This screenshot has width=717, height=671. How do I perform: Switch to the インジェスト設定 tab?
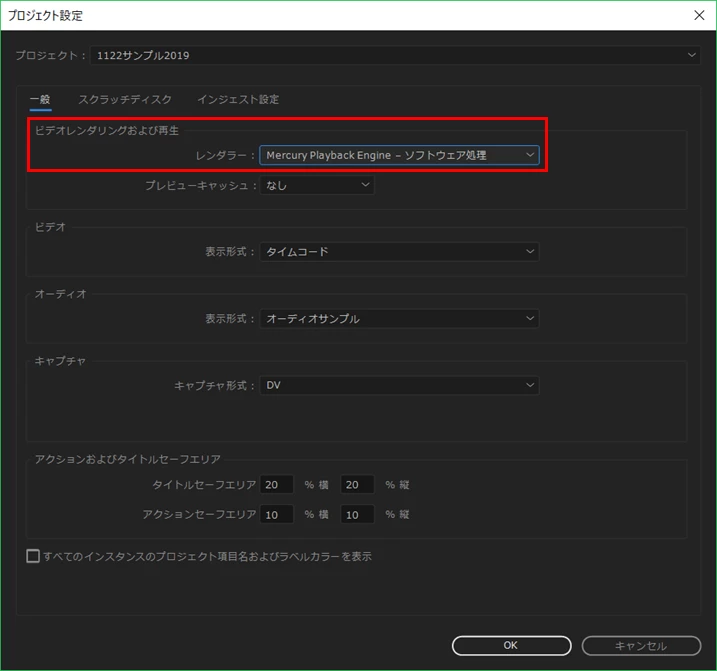238,99
